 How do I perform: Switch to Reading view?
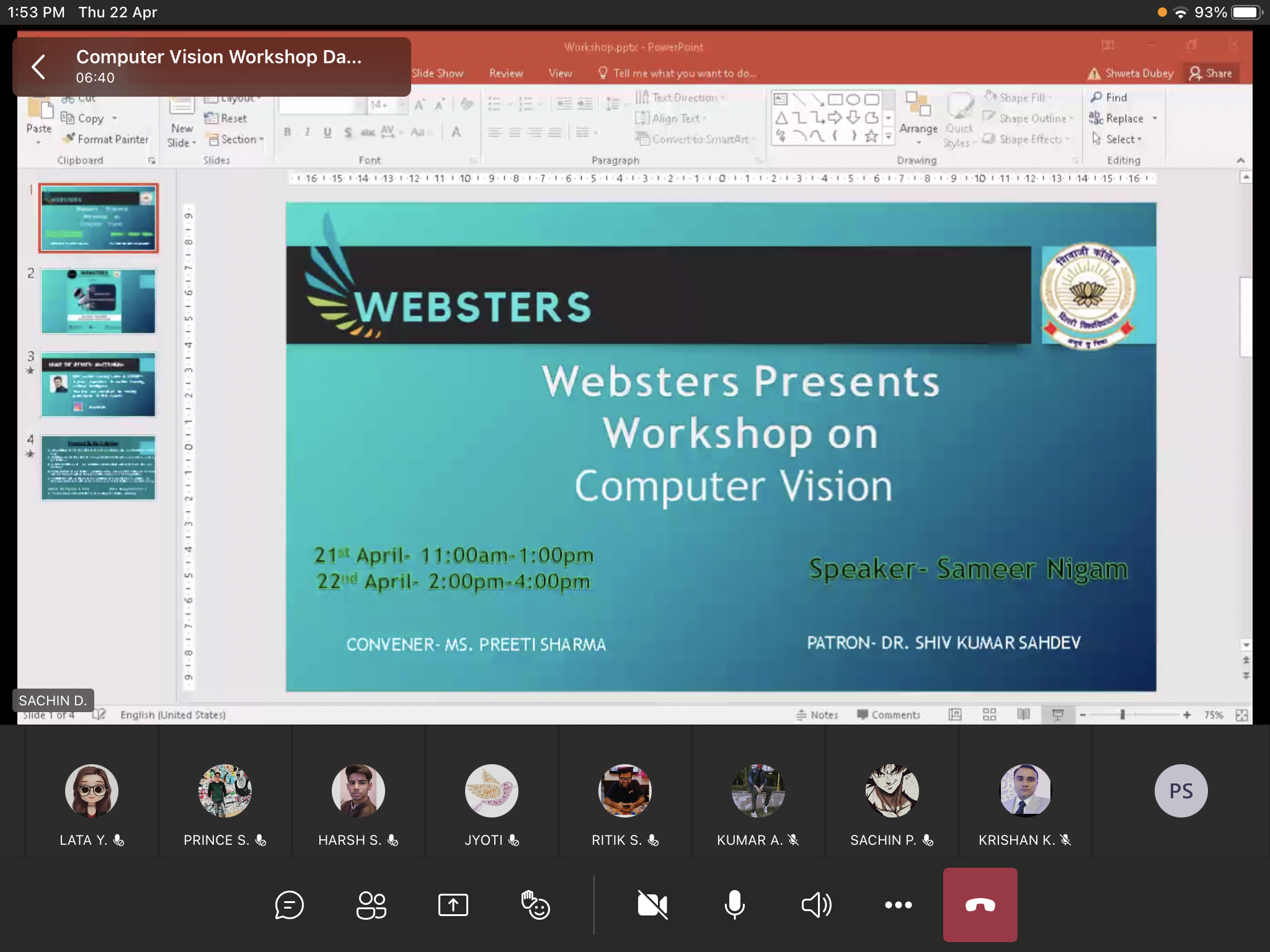pyautogui.click(x=1023, y=715)
